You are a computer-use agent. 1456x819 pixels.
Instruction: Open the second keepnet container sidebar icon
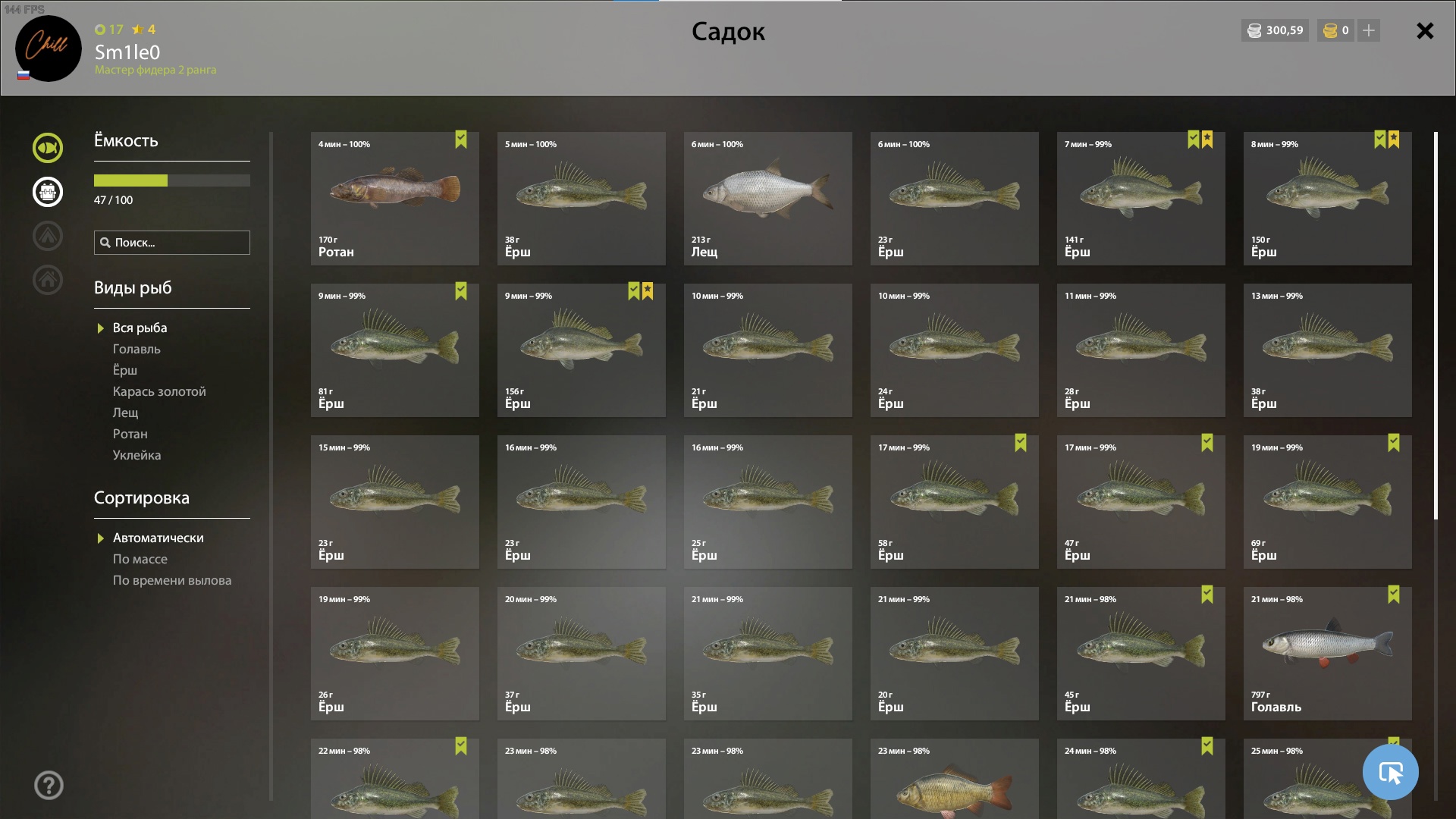pos(47,192)
